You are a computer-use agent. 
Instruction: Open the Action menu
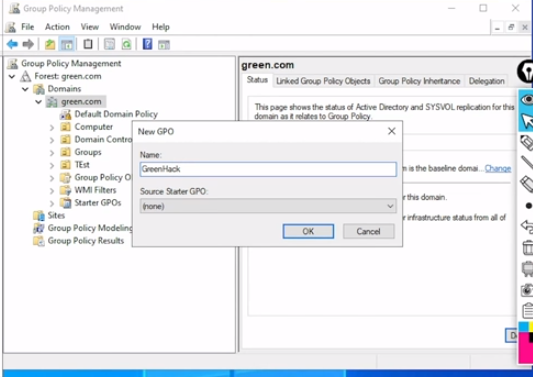tap(57, 27)
